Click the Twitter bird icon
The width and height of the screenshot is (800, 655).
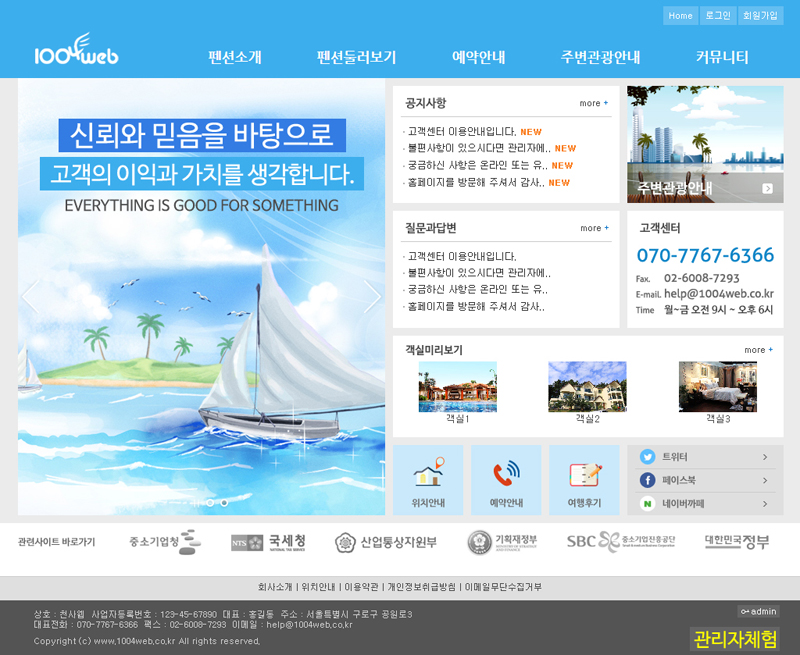[x=647, y=457]
